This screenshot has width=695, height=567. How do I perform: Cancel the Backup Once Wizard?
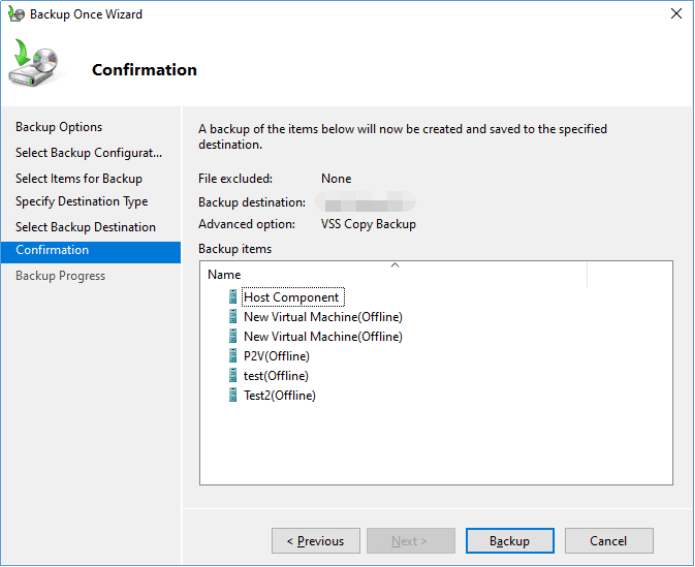tap(608, 541)
